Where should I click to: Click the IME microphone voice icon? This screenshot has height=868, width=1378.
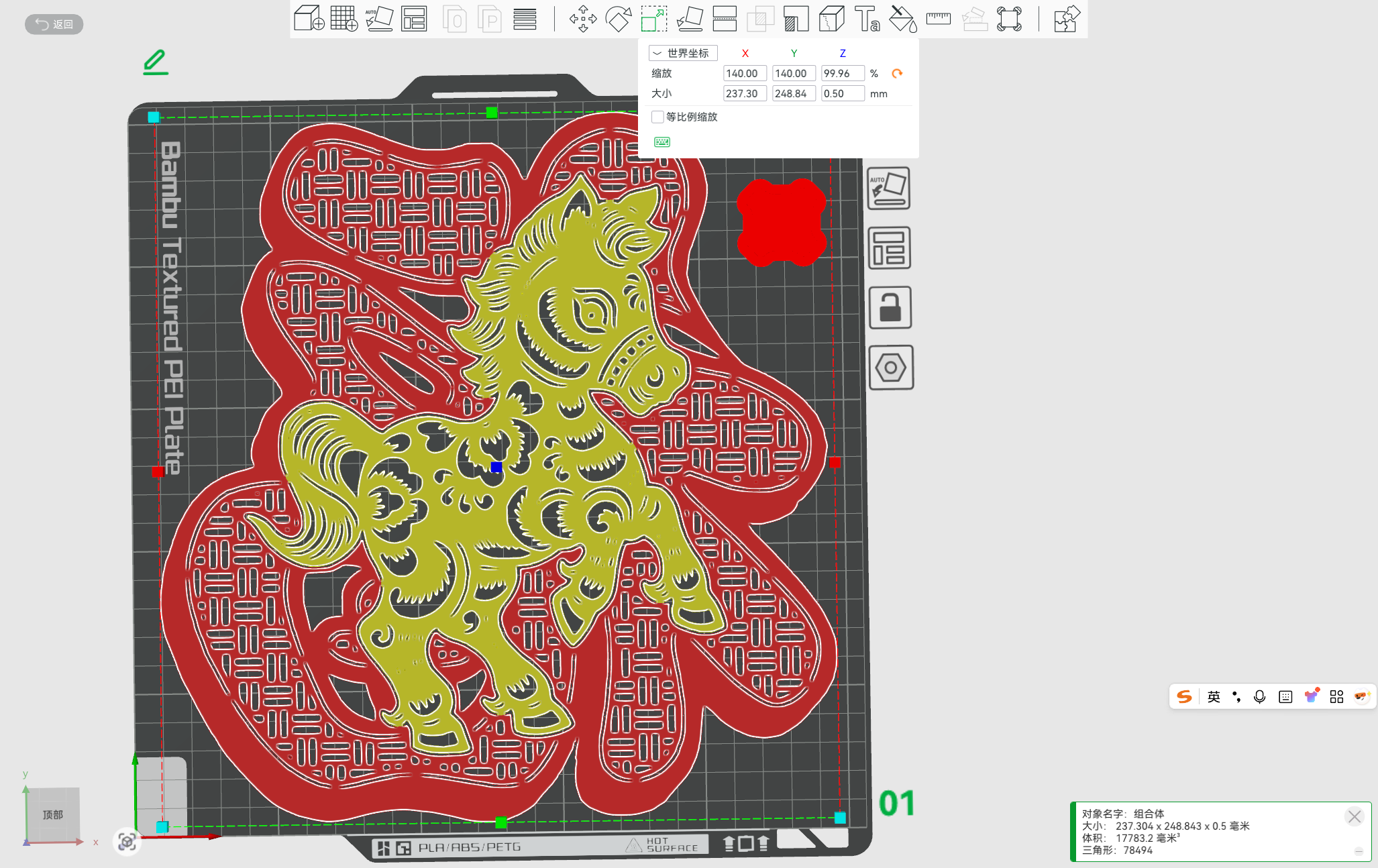tap(1259, 697)
